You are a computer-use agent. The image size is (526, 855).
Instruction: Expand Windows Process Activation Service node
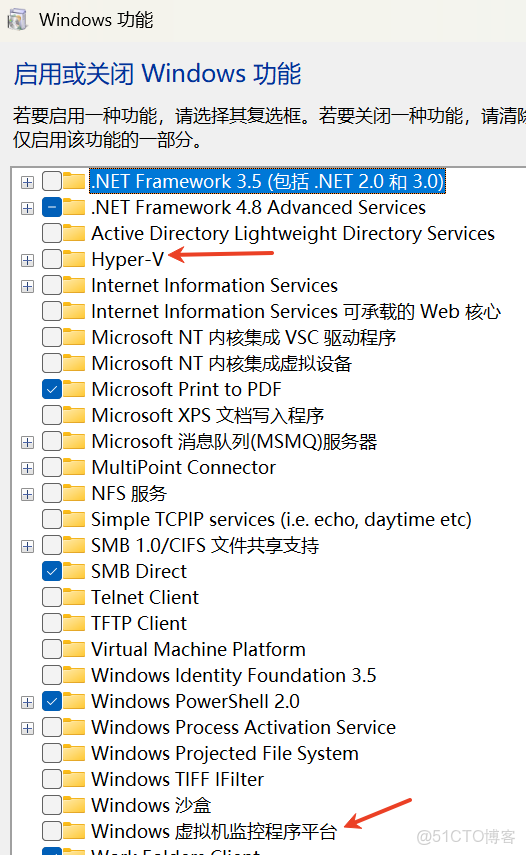[27, 728]
